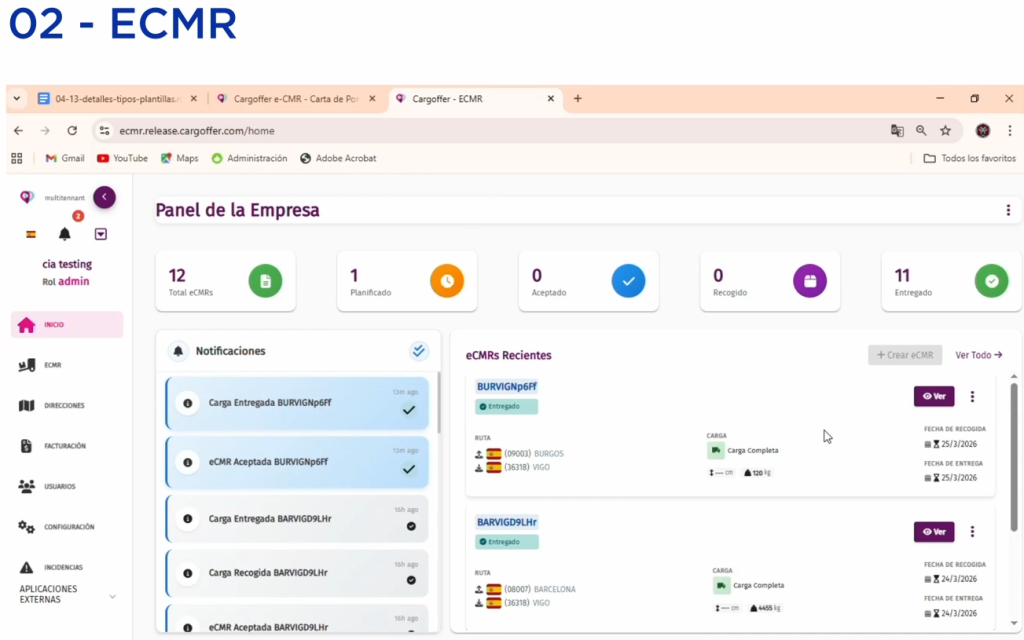The image size is (1024, 640).
Task: Toggle check on eCMR Aceptada BURVIGNp6Ff notification
Action: (408, 469)
